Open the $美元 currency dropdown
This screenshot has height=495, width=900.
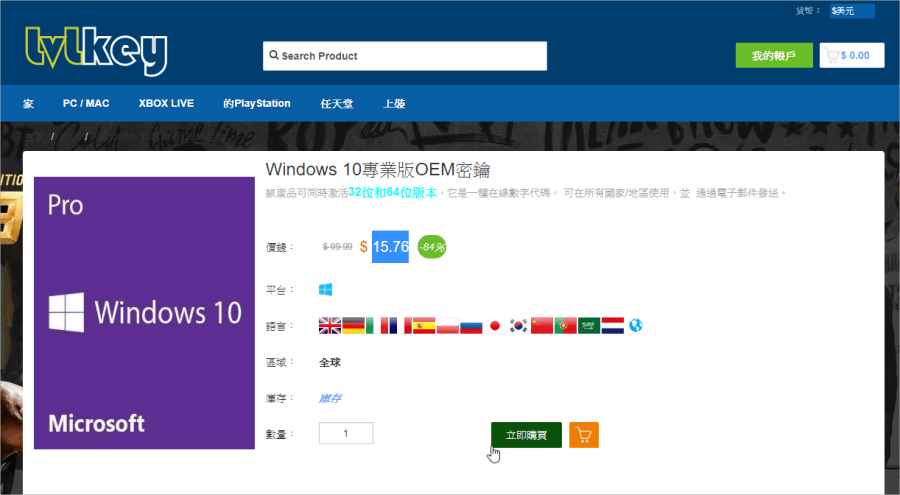pyautogui.click(x=852, y=11)
